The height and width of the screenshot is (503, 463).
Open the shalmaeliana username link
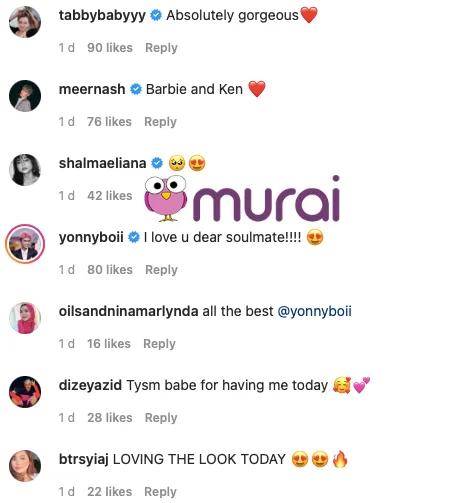tap(102, 163)
